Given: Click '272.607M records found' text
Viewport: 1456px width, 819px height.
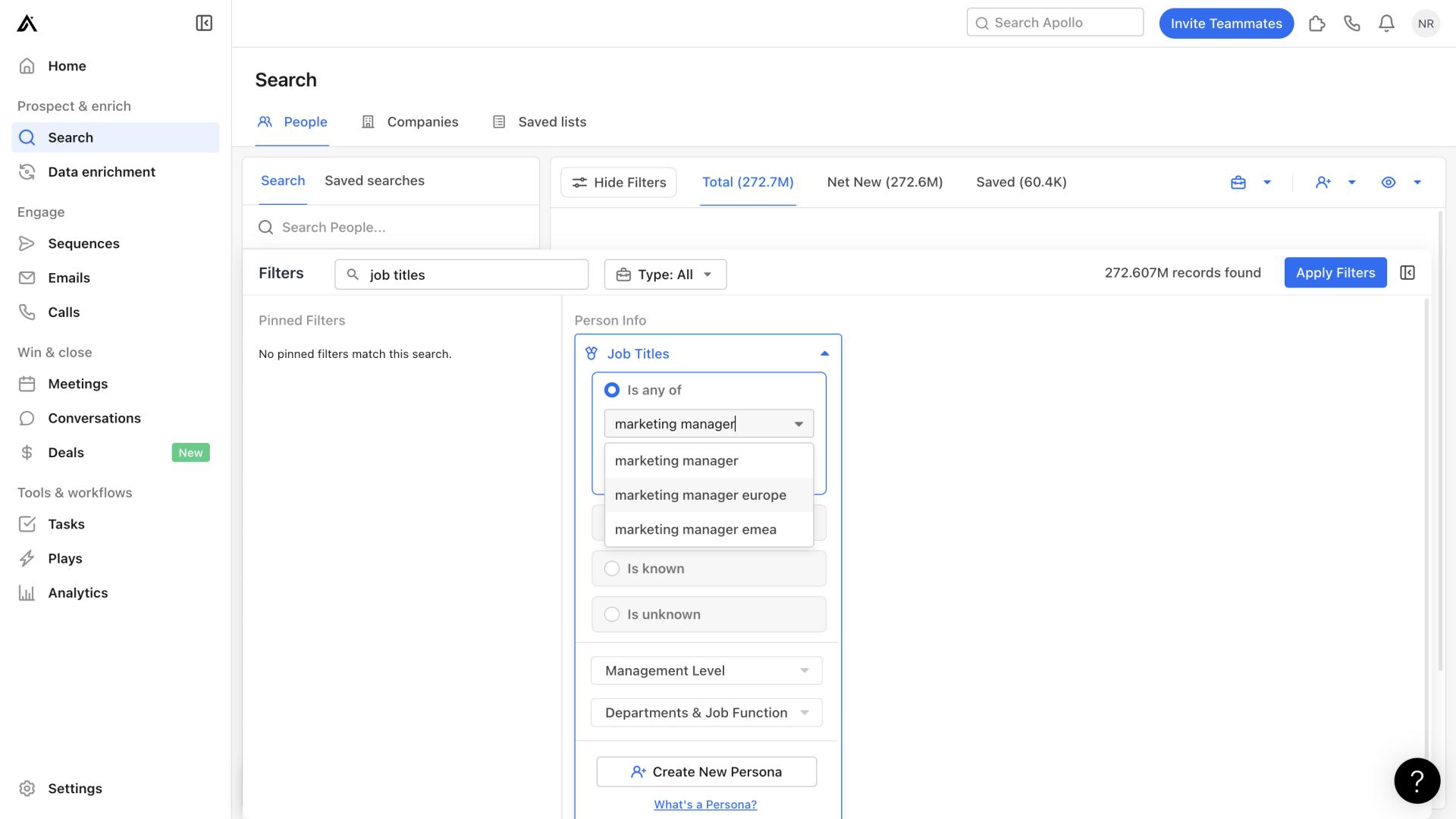Looking at the screenshot, I should [x=1183, y=273].
